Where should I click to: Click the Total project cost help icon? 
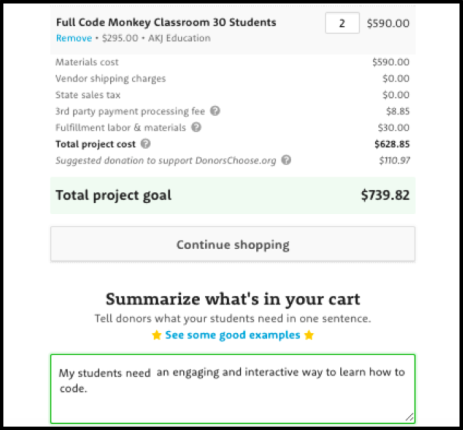(x=146, y=144)
